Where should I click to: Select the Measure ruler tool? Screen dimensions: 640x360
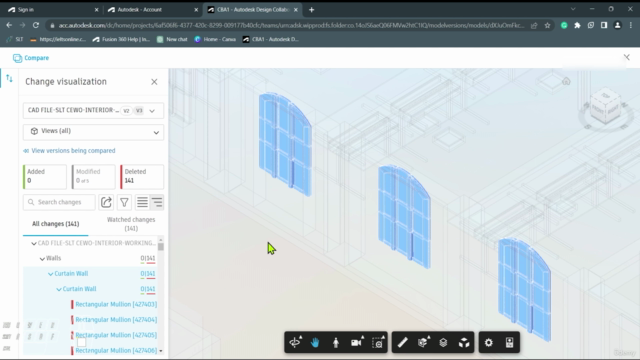(x=402, y=342)
